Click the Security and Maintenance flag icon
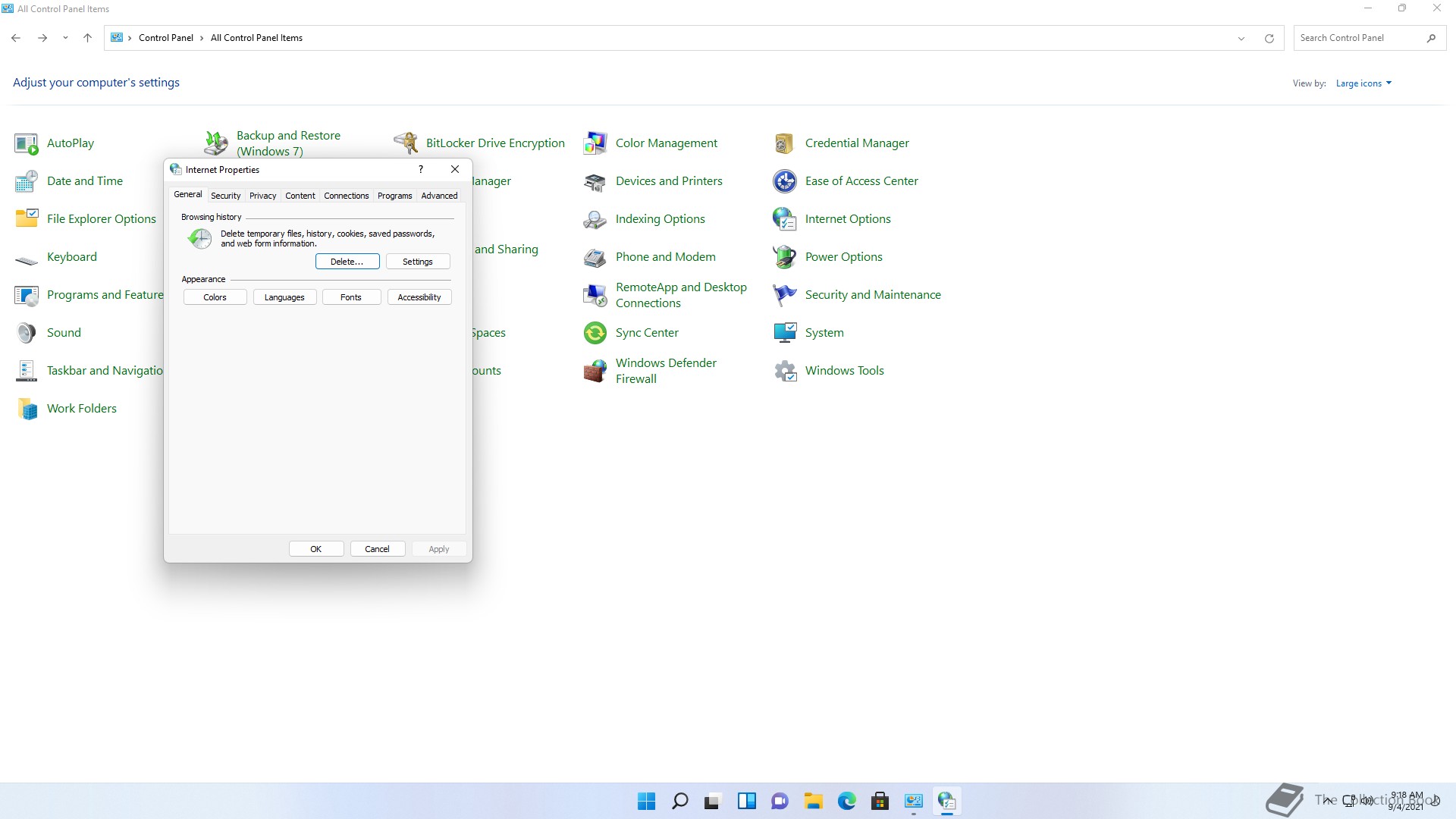 [785, 295]
